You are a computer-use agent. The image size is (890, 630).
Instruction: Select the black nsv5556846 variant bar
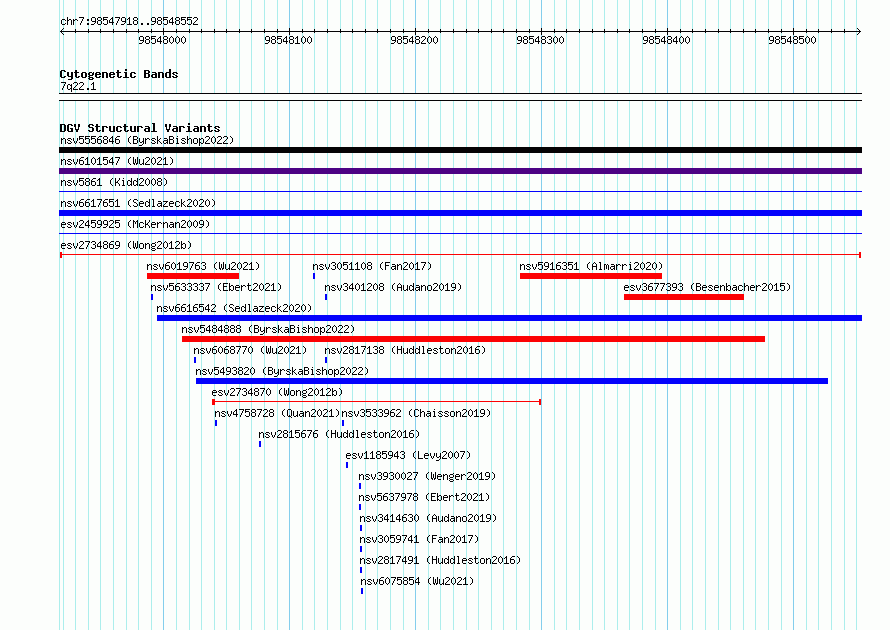(460, 150)
